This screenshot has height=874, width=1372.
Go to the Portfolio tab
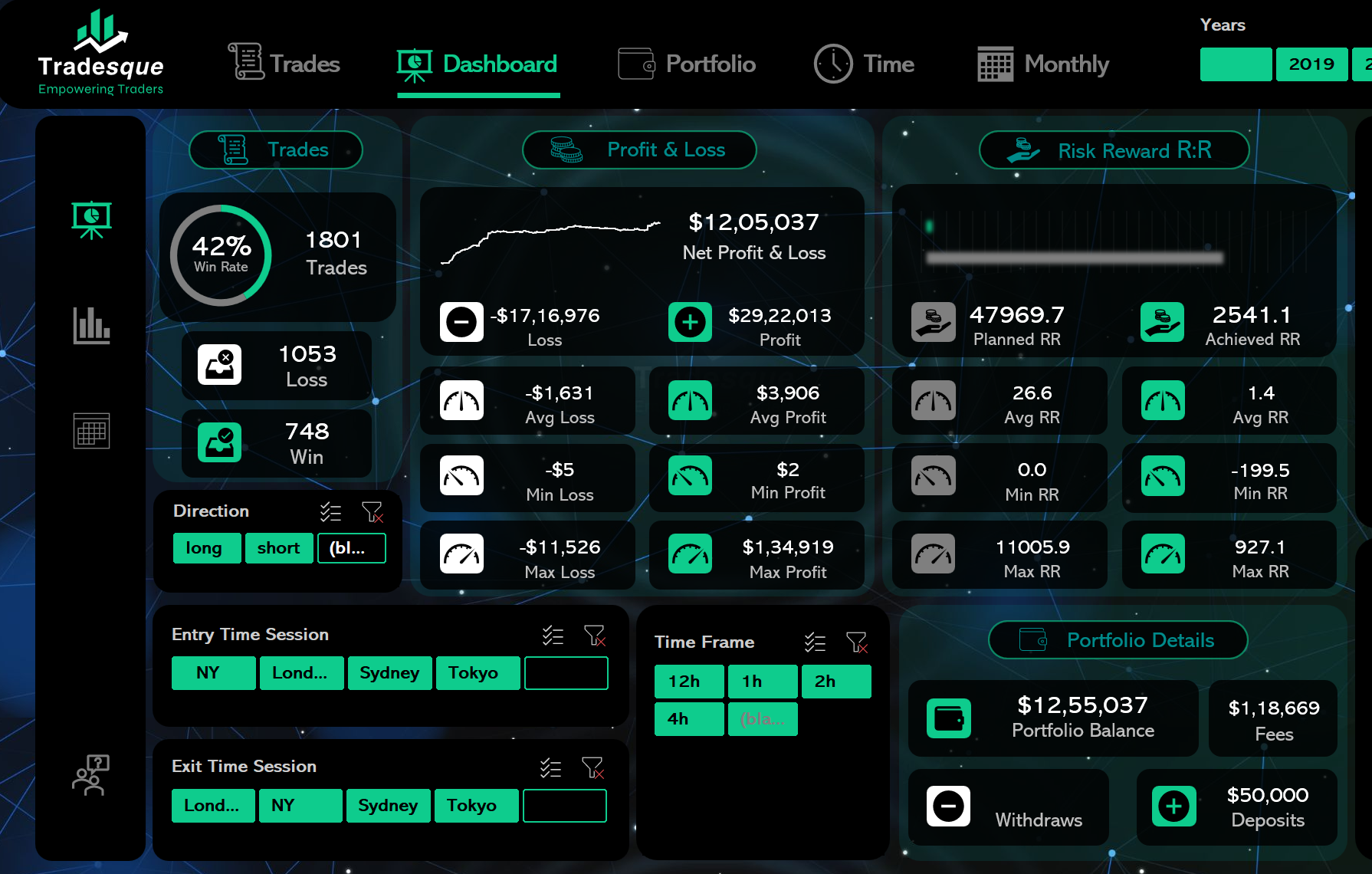point(687,64)
